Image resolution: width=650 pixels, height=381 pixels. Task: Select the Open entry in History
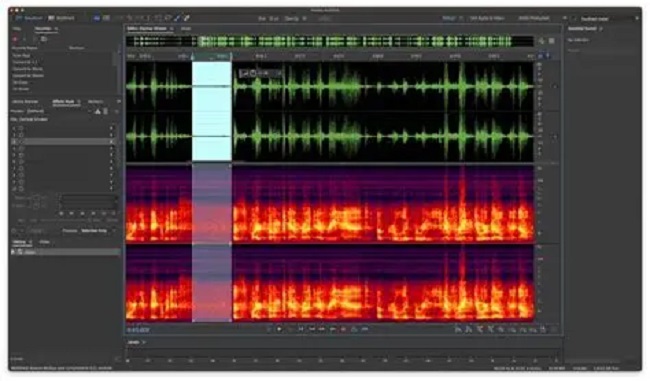66,252
